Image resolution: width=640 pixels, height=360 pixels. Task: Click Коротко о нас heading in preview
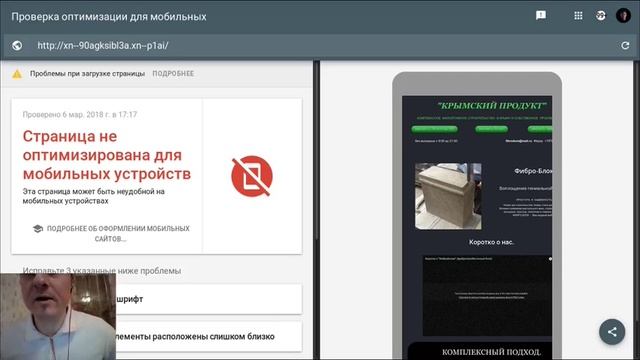[491, 242]
